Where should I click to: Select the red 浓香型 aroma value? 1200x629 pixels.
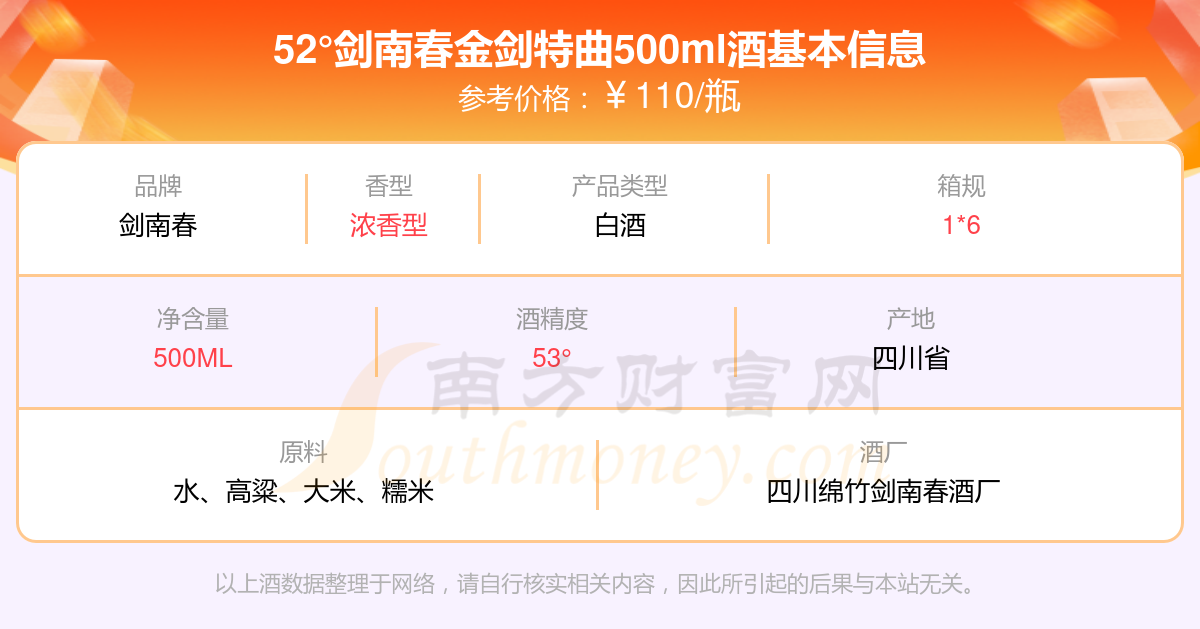[389, 225]
